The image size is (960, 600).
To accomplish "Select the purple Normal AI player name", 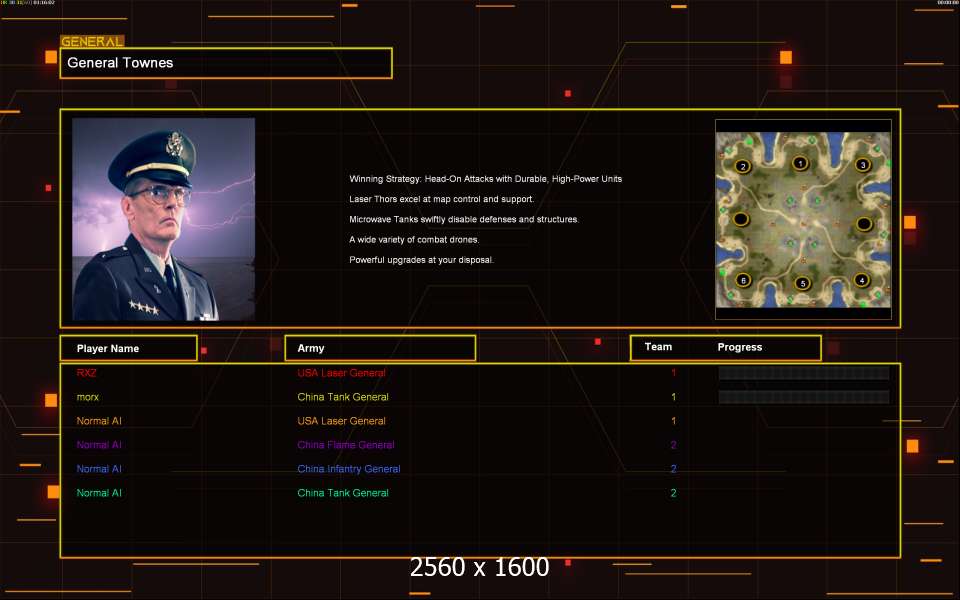I will coord(99,445).
